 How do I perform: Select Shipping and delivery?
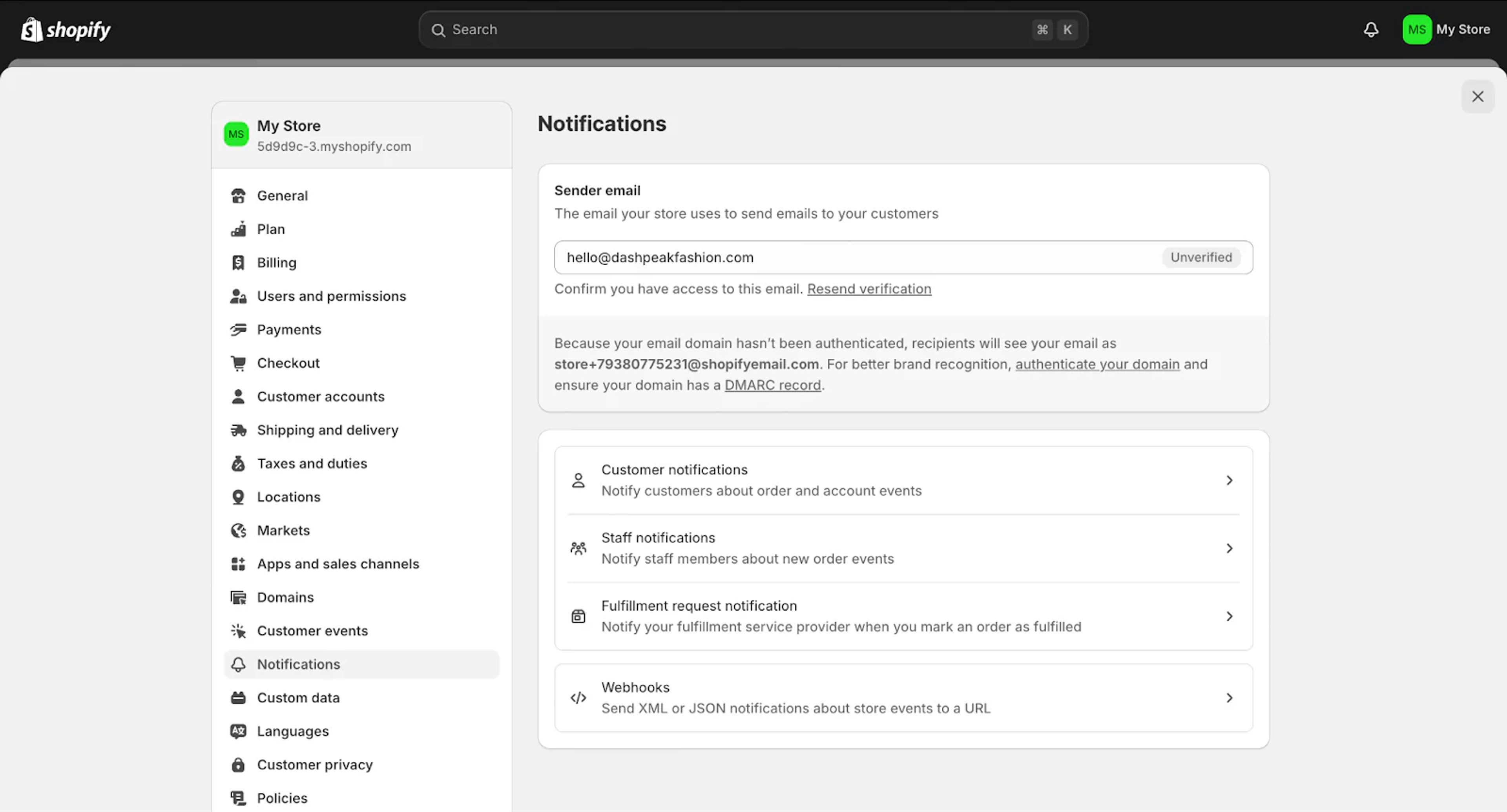(361, 430)
